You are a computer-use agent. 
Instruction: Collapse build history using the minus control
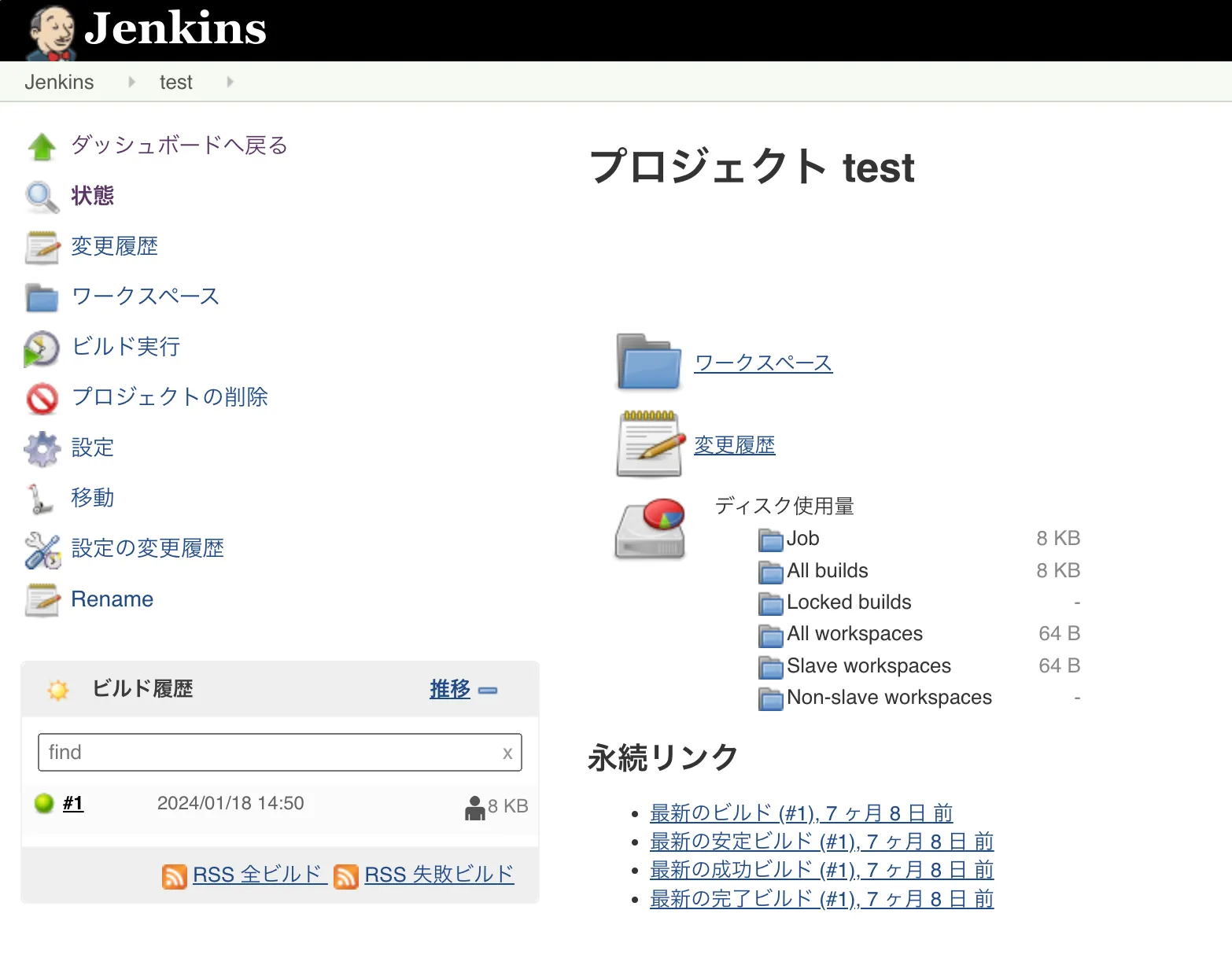[x=489, y=691]
